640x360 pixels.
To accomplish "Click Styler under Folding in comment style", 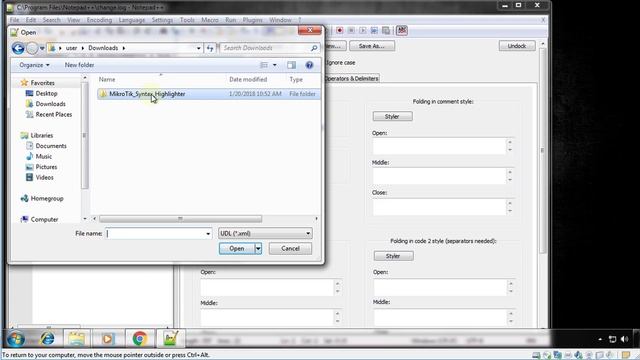I will click(x=392, y=117).
